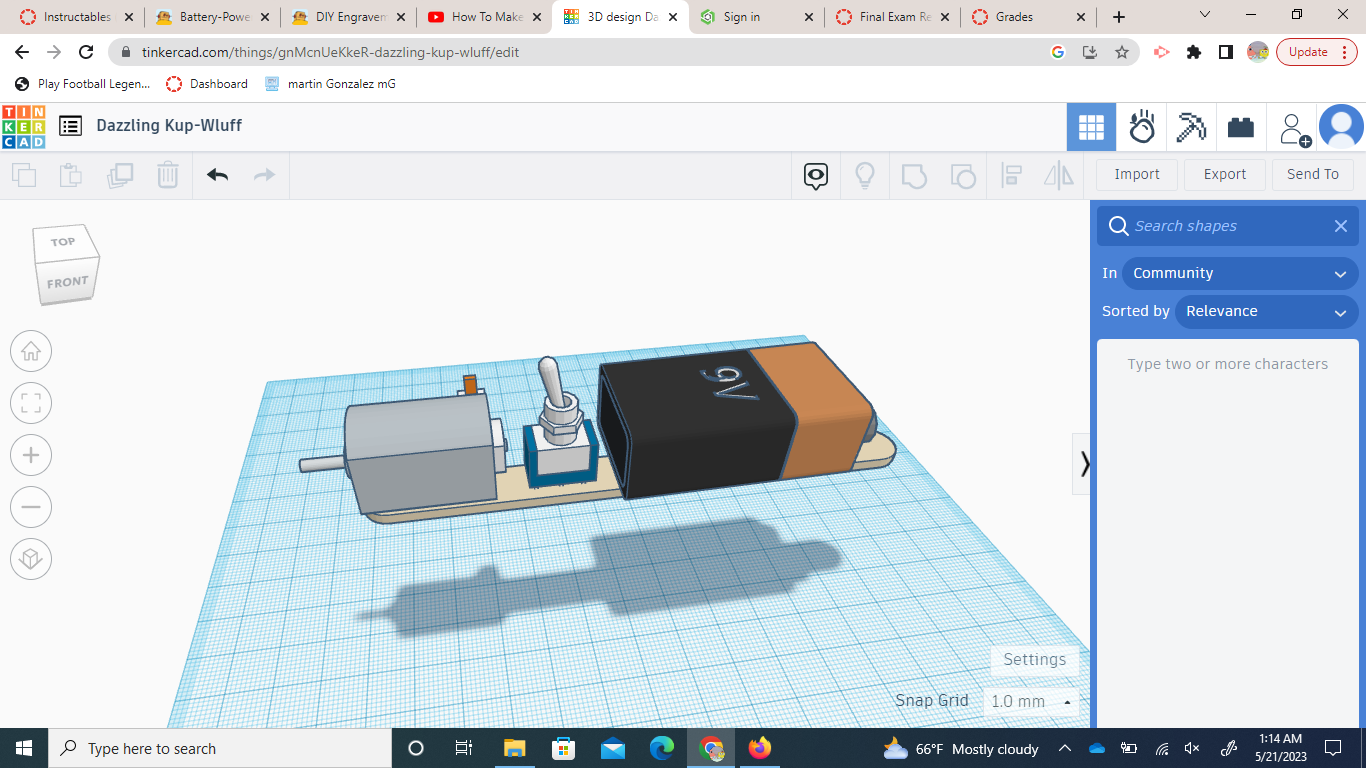Delete selection using the trash icon
The height and width of the screenshot is (768, 1366).
point(167,174)
